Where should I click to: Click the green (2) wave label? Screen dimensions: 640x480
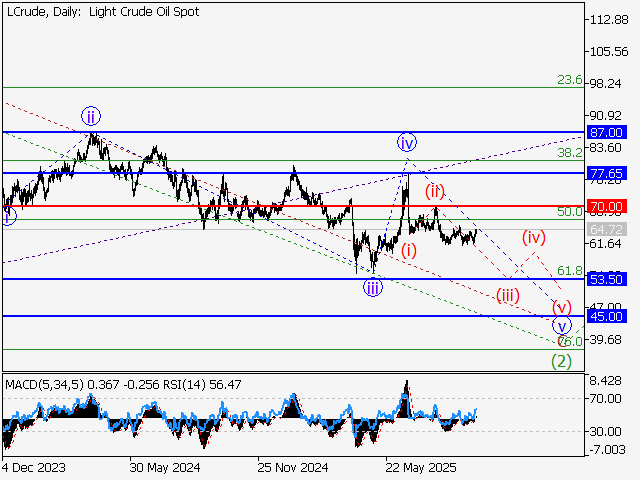click(x=561, y=361)
